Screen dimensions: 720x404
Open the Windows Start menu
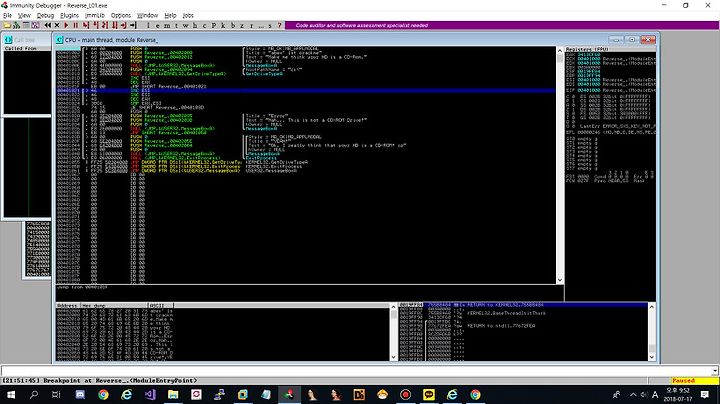[x=10, y=394]
